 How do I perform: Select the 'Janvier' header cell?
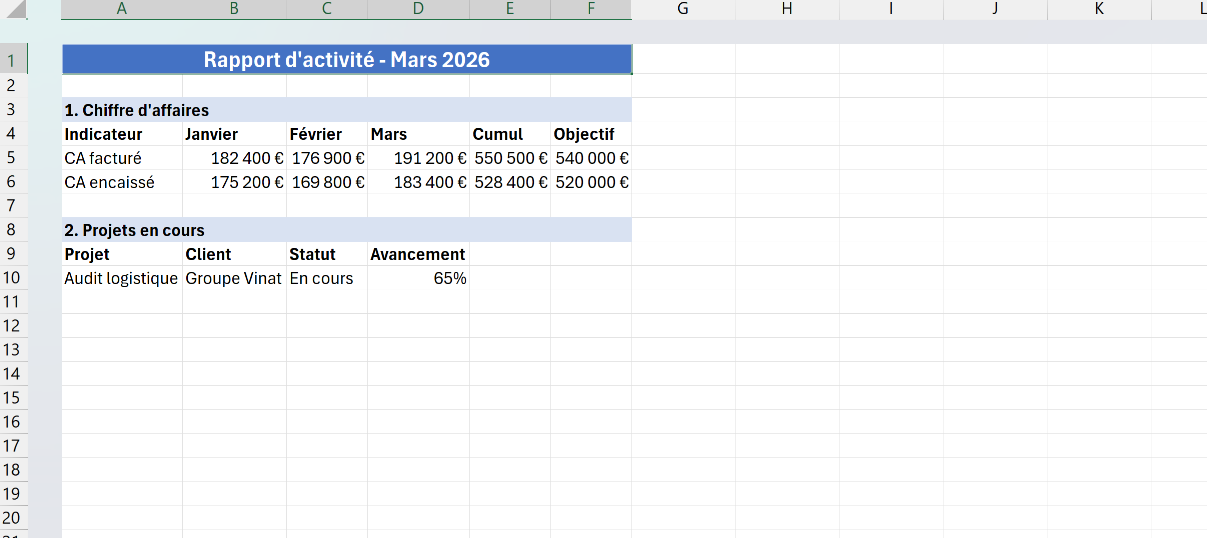coord(235,134)
